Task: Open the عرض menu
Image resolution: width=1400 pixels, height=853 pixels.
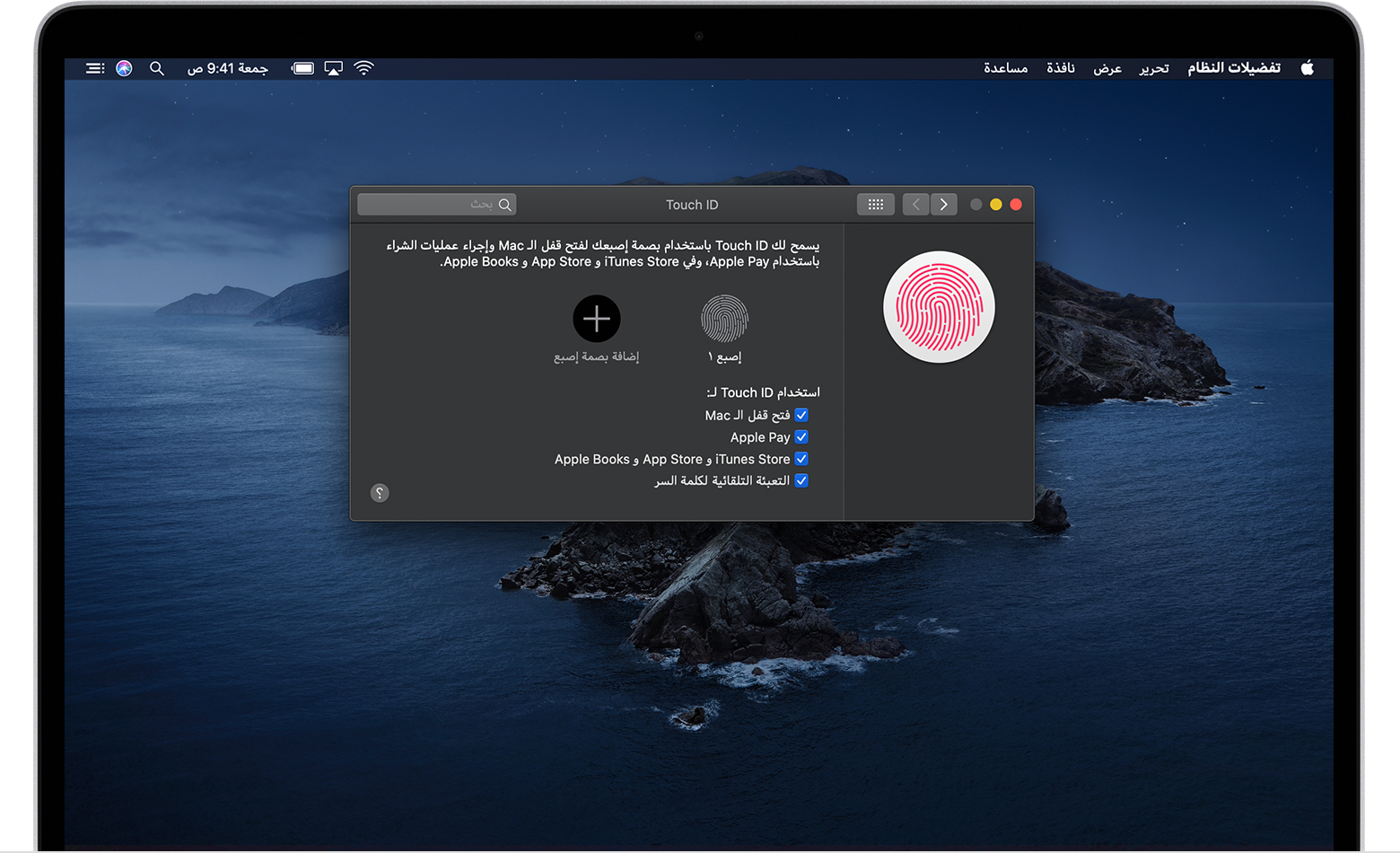Action: [1107, 68]
